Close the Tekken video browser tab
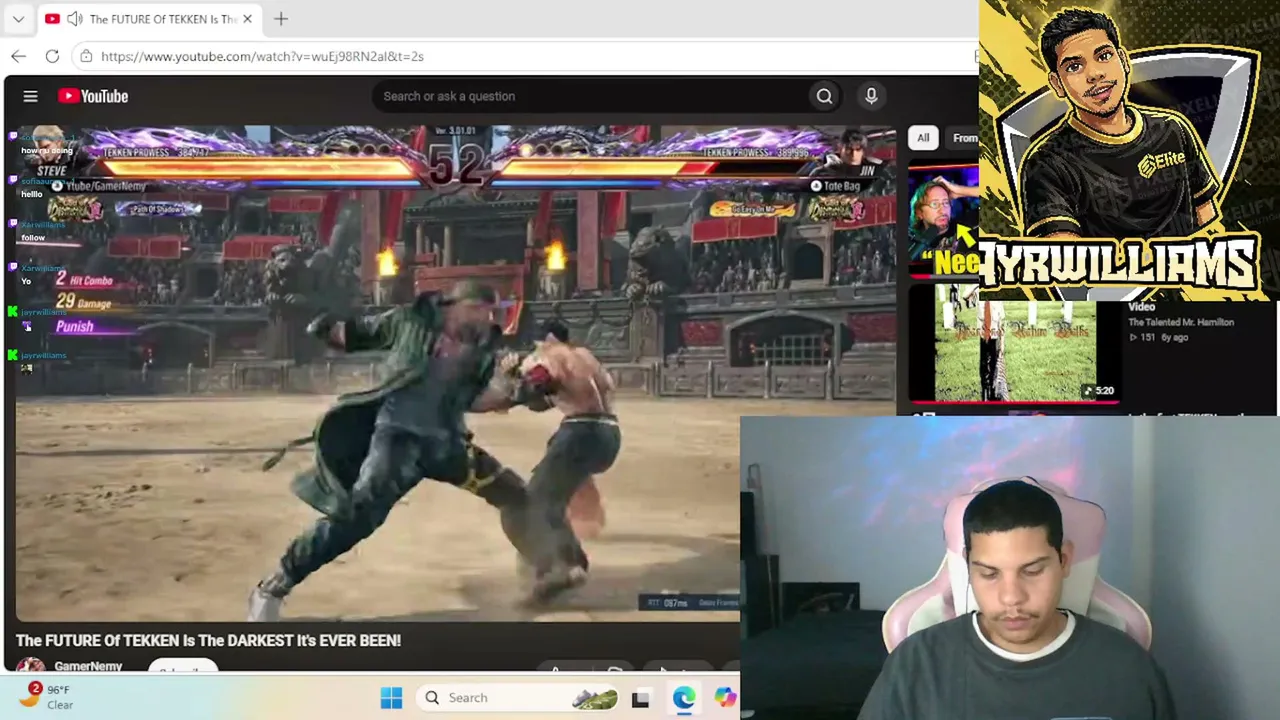The width and height of the screenshot is (1280, 720). [x=247, y=19]
